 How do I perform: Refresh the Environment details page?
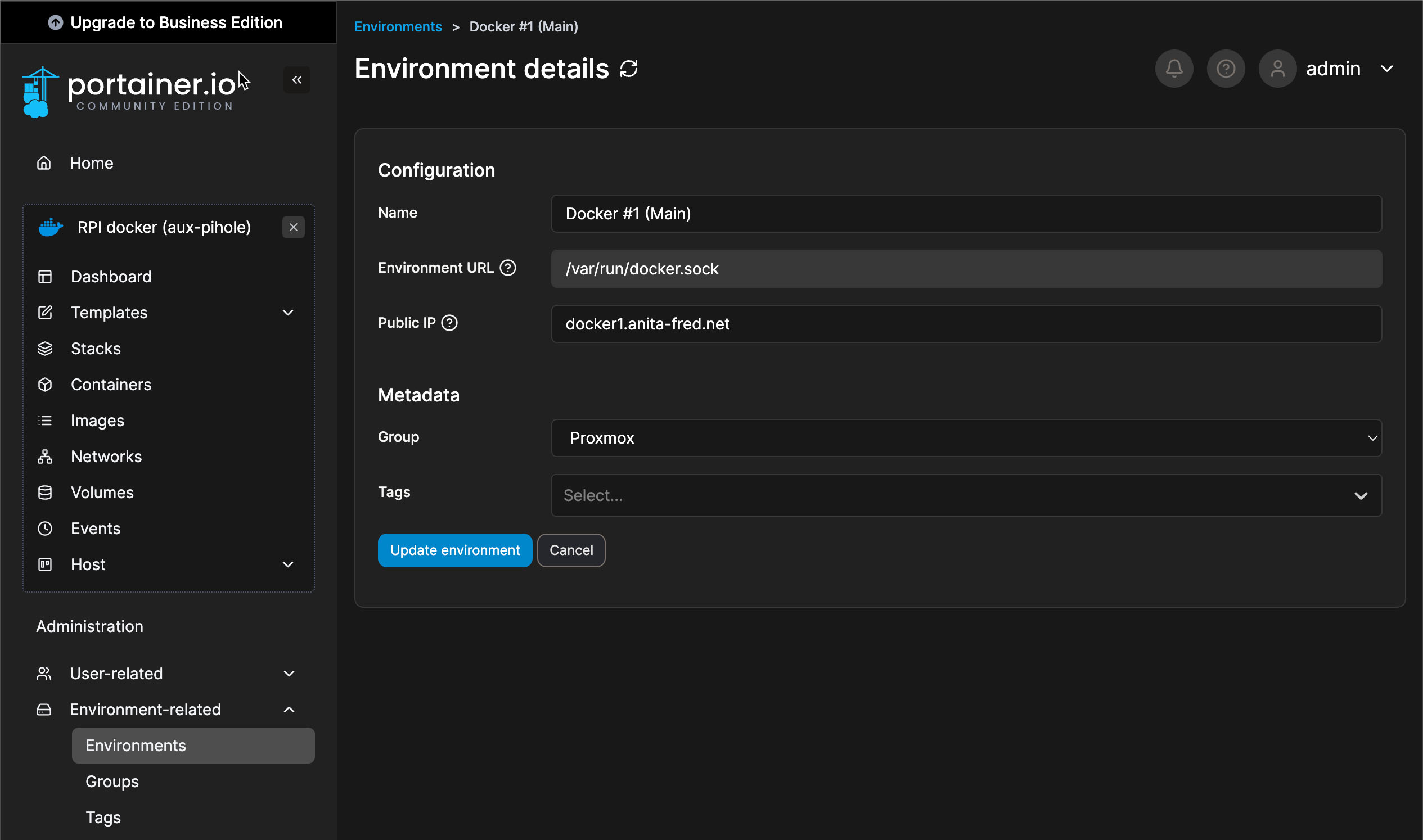click(x=629, y=69)
